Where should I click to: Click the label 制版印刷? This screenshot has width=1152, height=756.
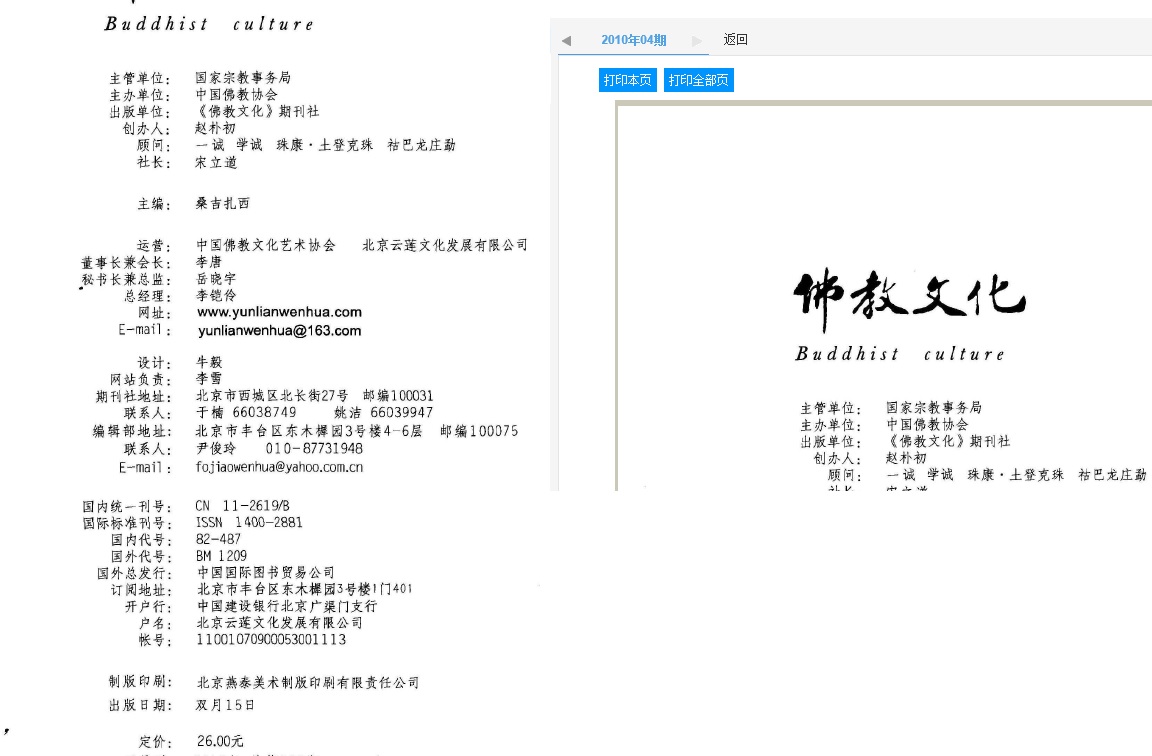click(140, 682)
